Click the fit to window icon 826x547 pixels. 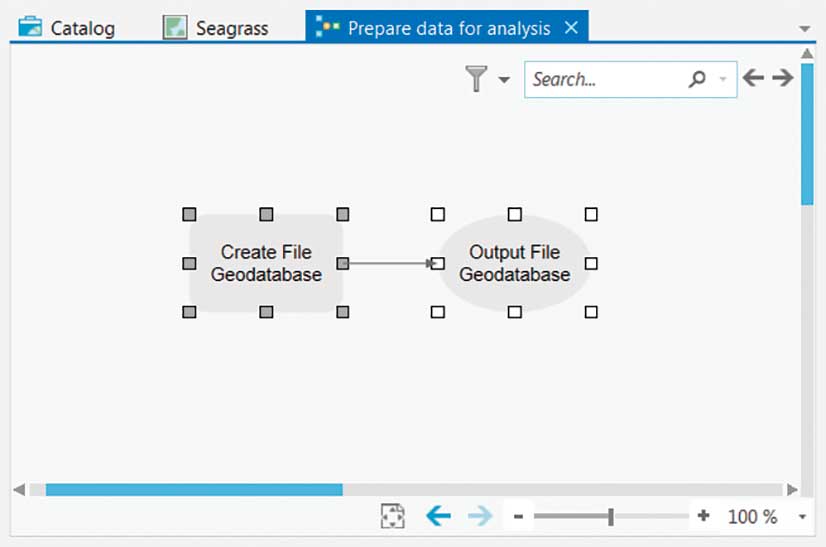pos(393,516)
